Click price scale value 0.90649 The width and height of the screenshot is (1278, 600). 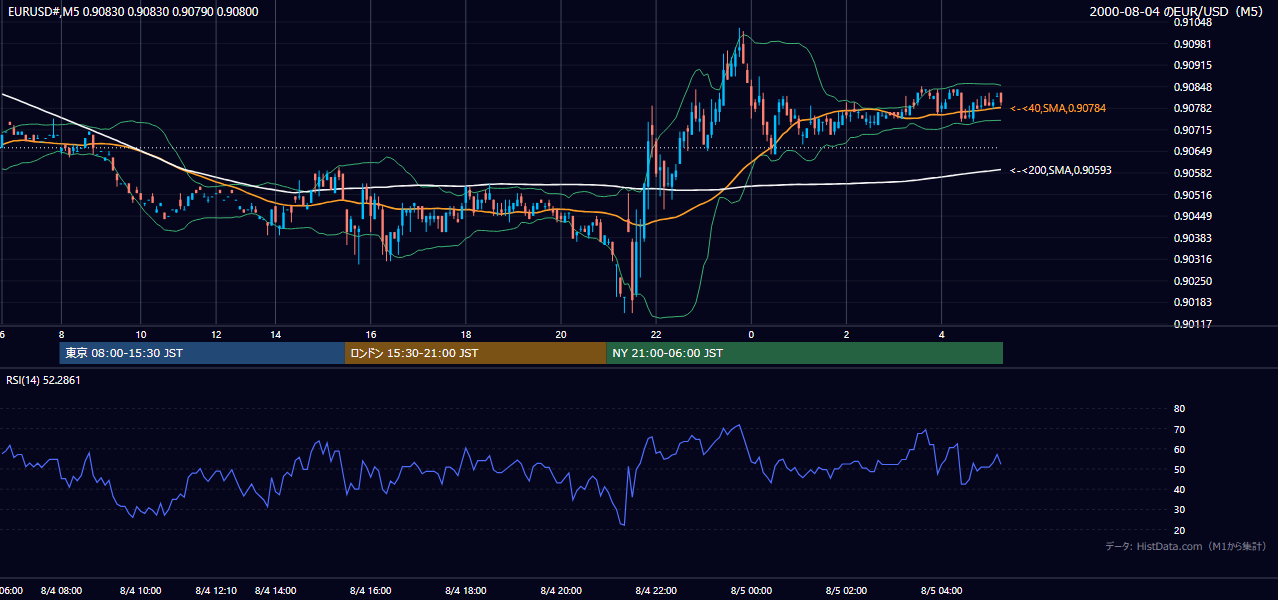(1193, 152)
